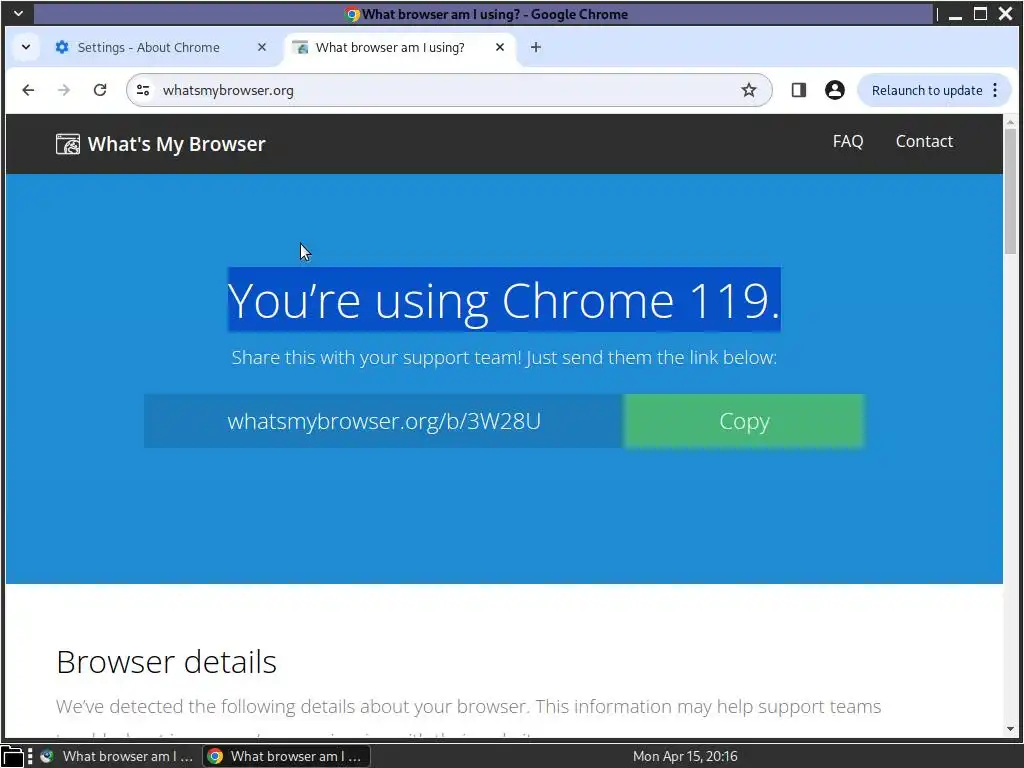Screen dimensions: 1024x768
Task: Click the We've detected the following details text
Action: coord(468,706)
